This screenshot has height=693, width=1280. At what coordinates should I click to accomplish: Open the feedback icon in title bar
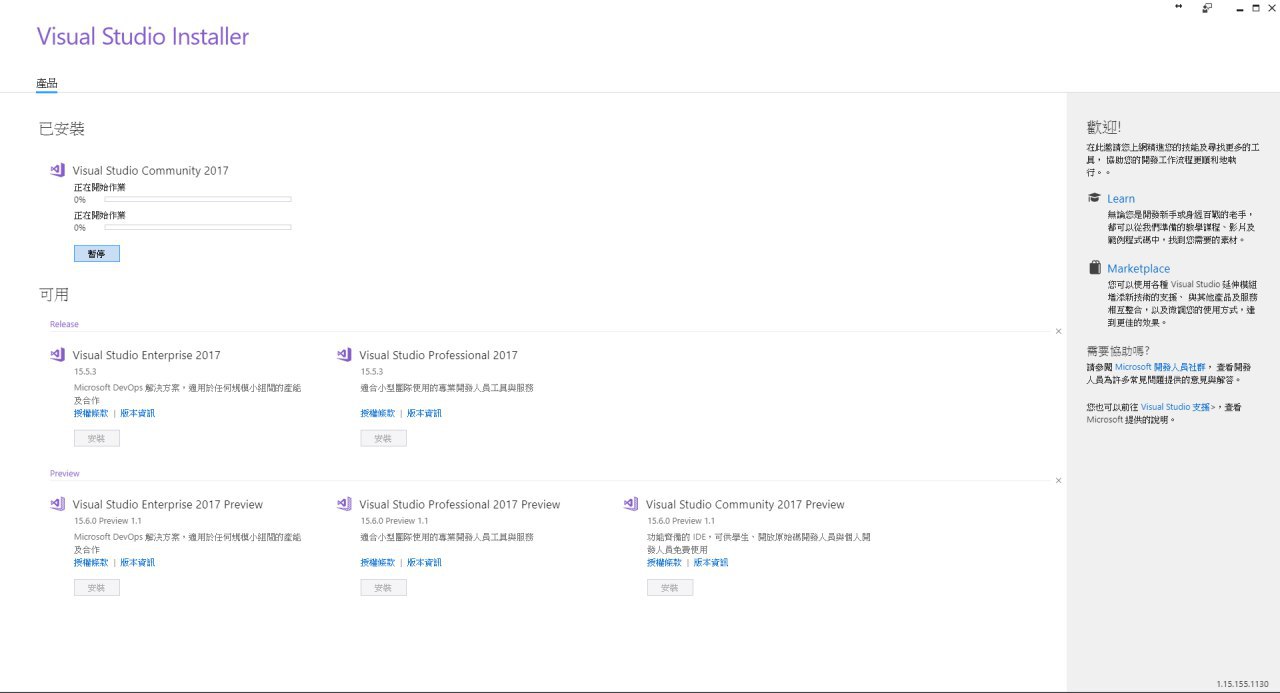coord(1207,8)
